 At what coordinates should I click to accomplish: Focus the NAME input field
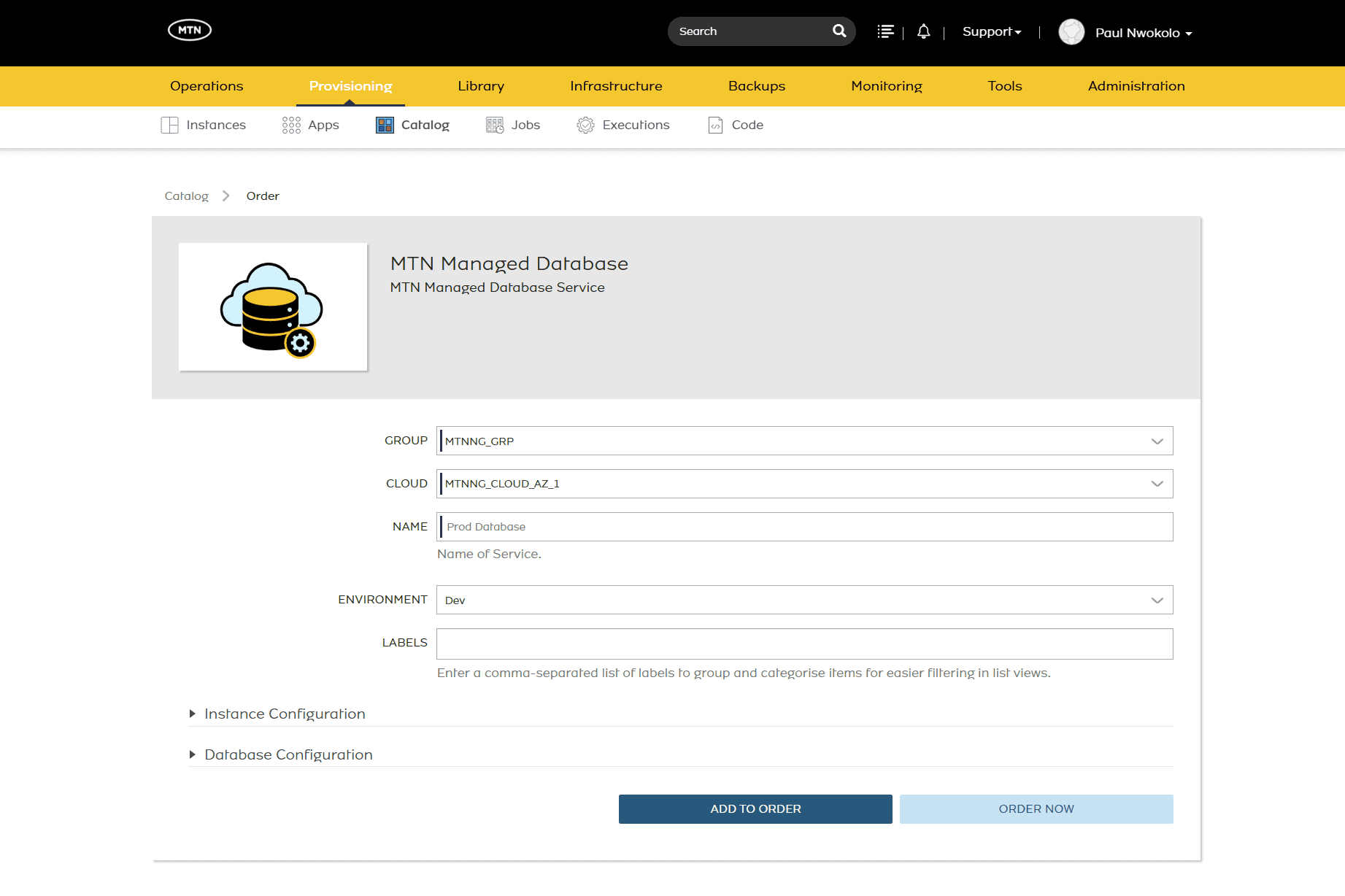click(x=804, y=527)
